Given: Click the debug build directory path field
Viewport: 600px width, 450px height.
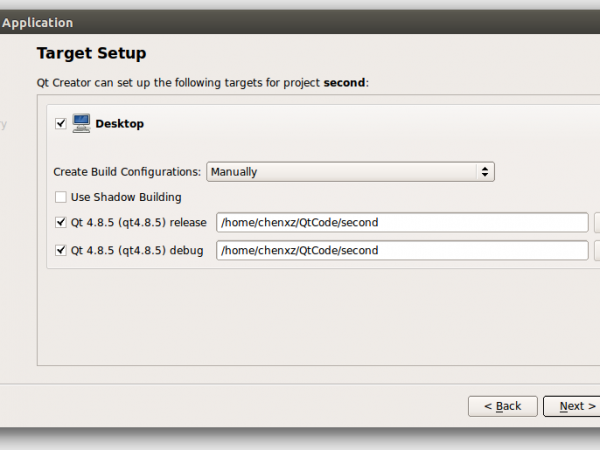Looking at the screenshot, I should pos(402,250).
